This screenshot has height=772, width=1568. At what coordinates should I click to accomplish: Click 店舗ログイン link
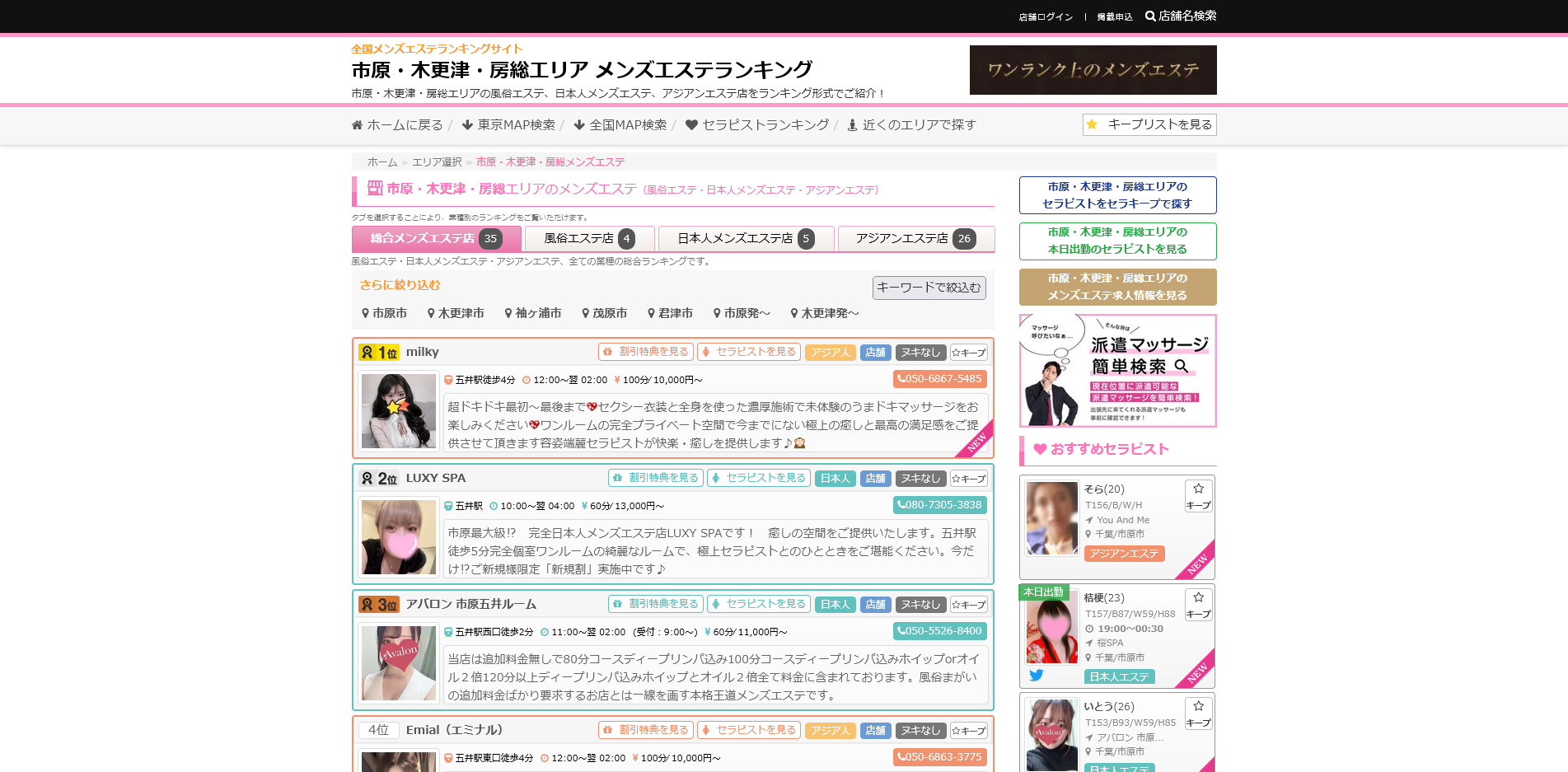tap(1046, 16)
